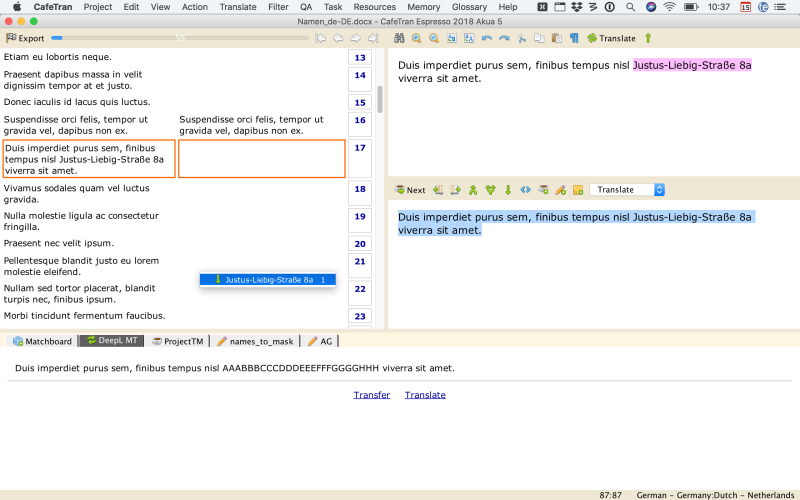The height and width of the screenshot is (500, 800).
Task: Click the Export flag button
Action: click(x=25, y=38)
